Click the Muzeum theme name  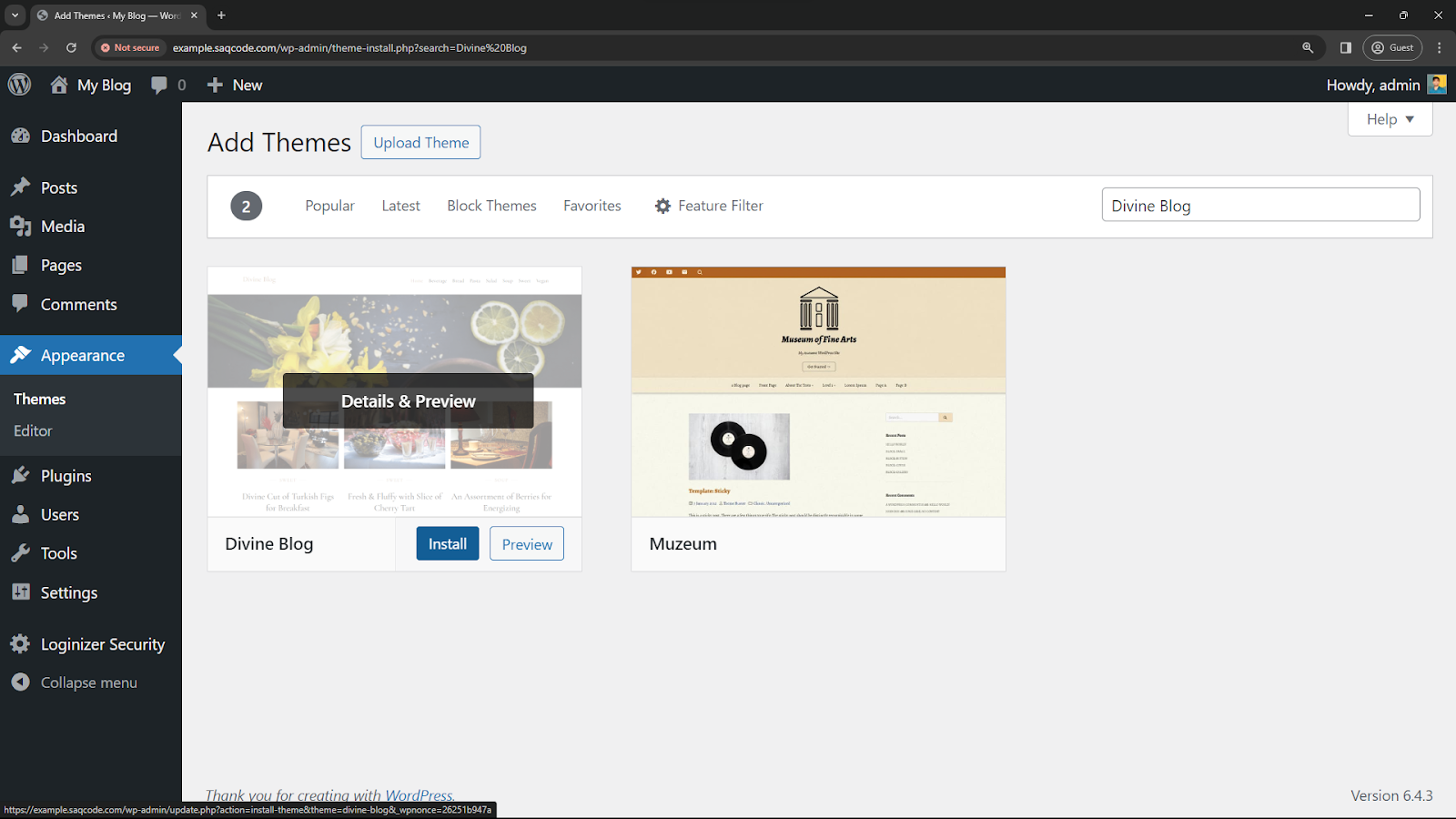coord(682,543)
